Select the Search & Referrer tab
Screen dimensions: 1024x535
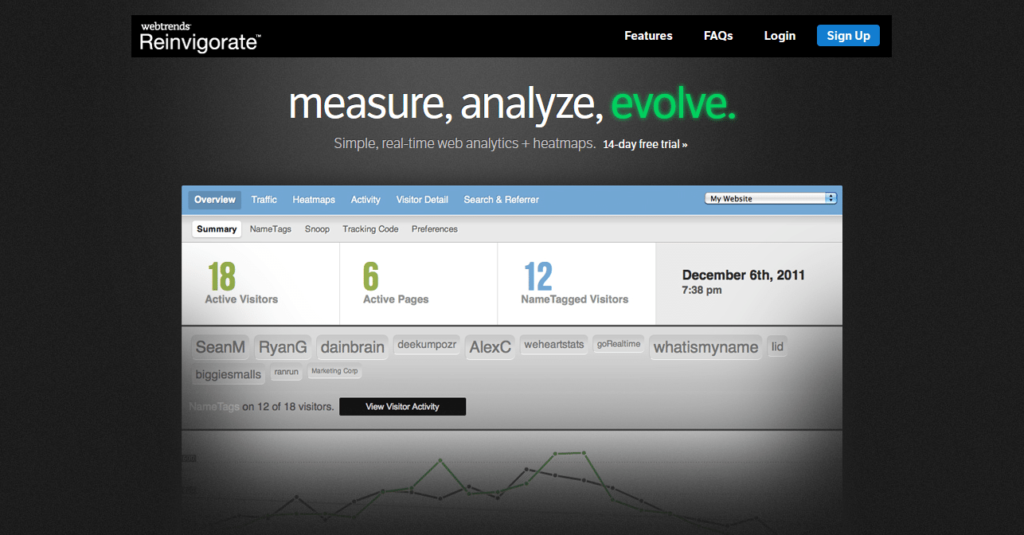[501, 200]
